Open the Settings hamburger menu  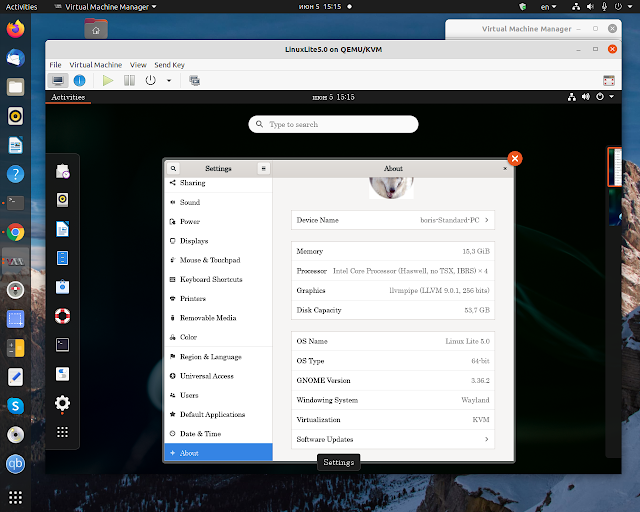click(x=264, y=168)
